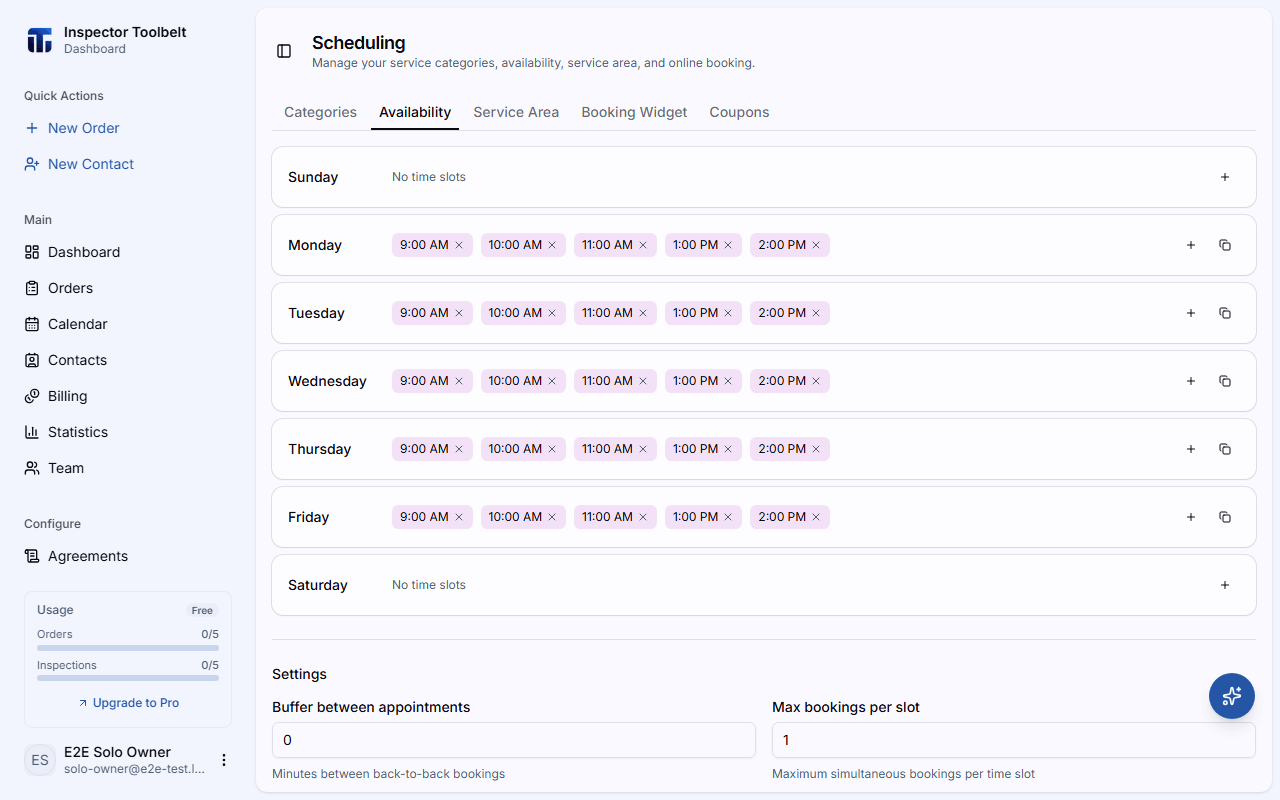Image resolution: width=1280 pixels, height=800 pixels.
Task: Add a time slot to Thursday
Action: tap(1191, 449)
